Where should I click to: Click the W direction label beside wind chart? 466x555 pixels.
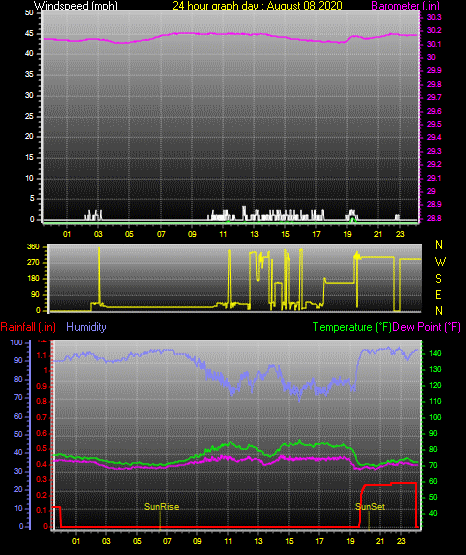click(440, 262)
